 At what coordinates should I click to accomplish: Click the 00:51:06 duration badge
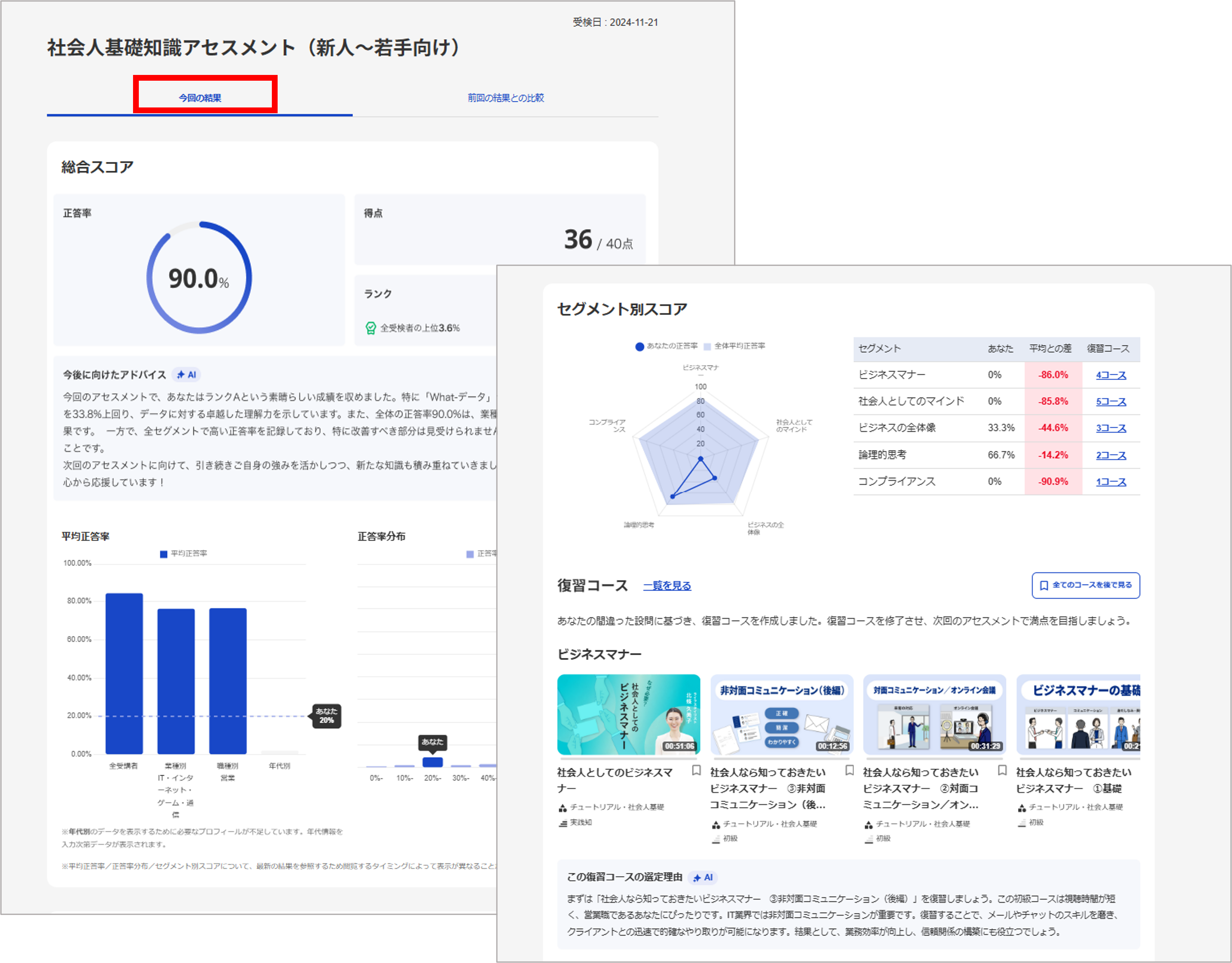[679, 746]
